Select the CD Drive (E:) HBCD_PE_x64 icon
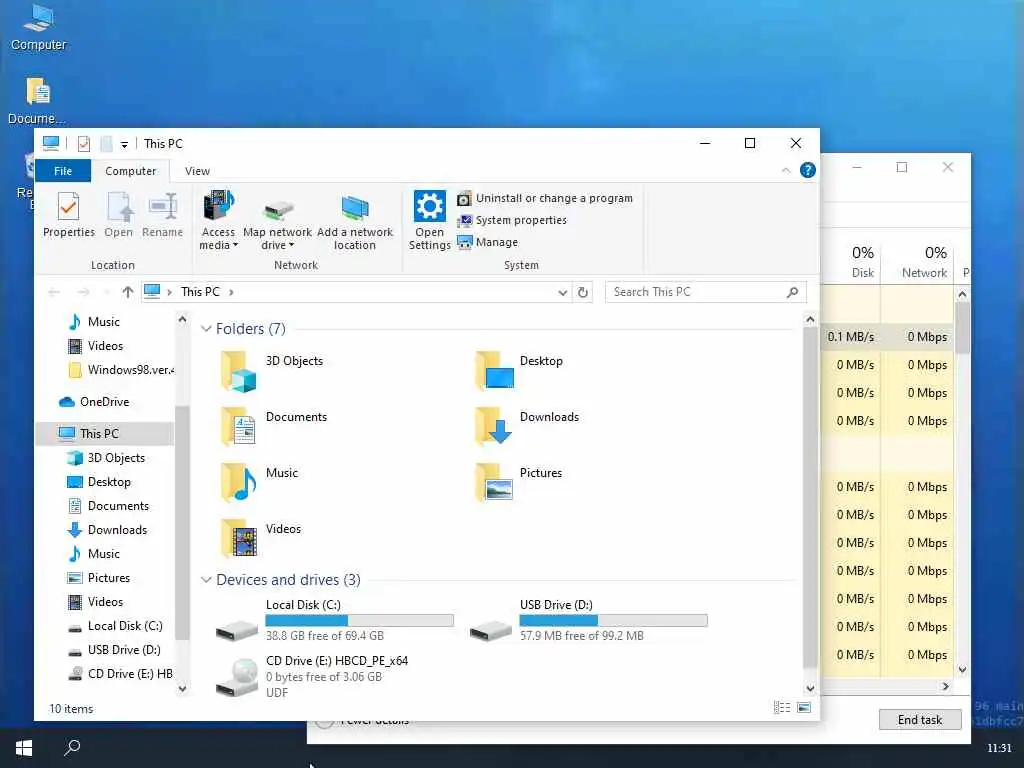Screen dimensions: 1024x768 [x=236, y=677]
